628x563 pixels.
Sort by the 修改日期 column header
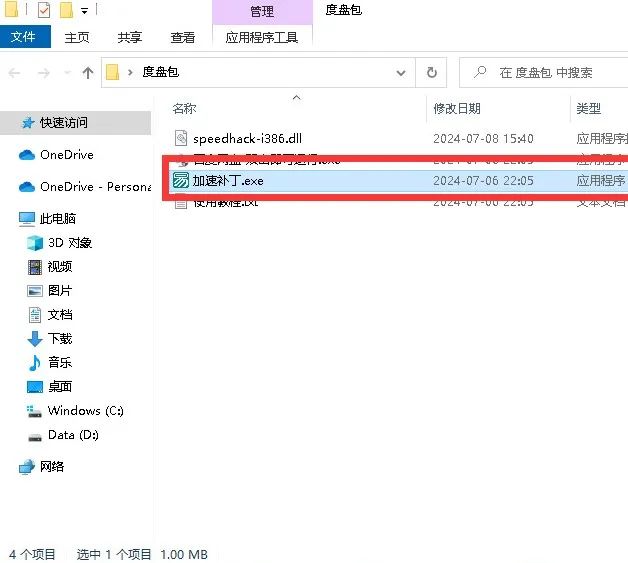click(x=457, y=108)
